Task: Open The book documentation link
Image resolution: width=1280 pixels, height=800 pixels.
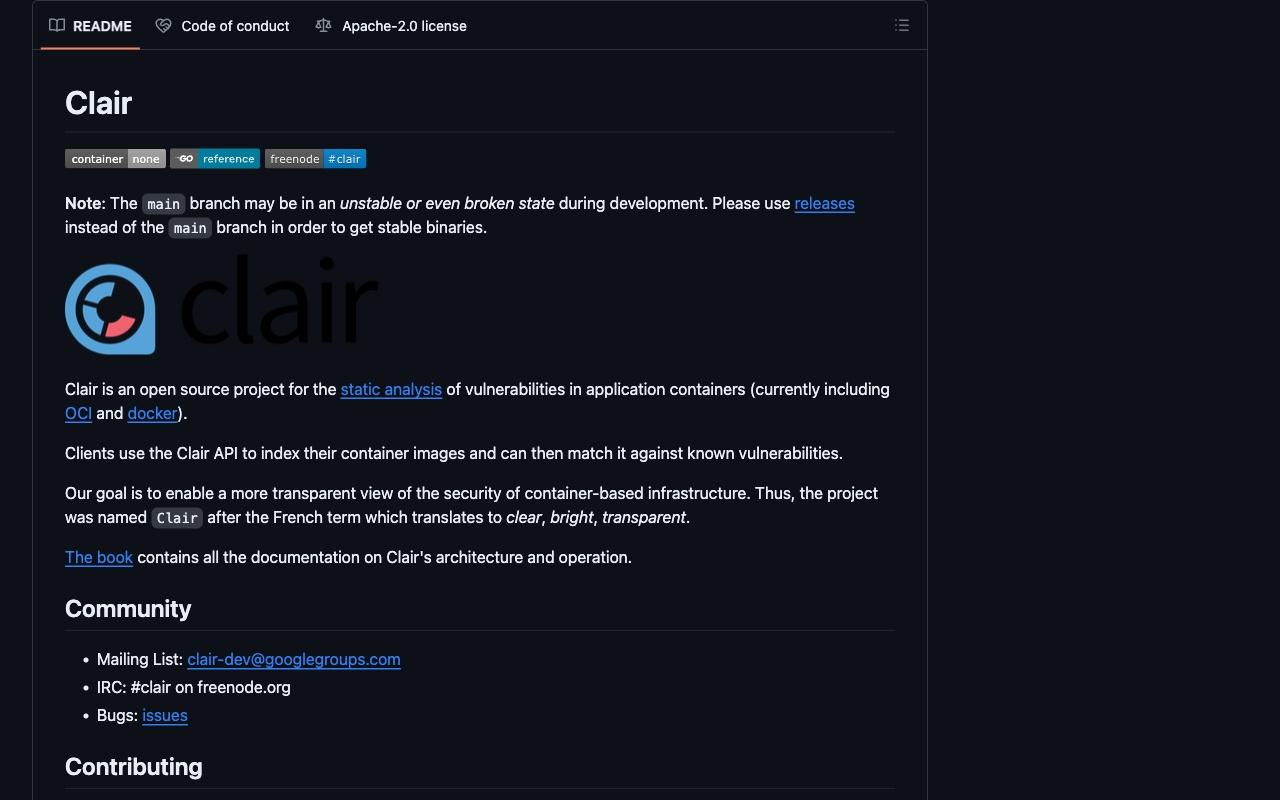Action: tap(99, 557)
